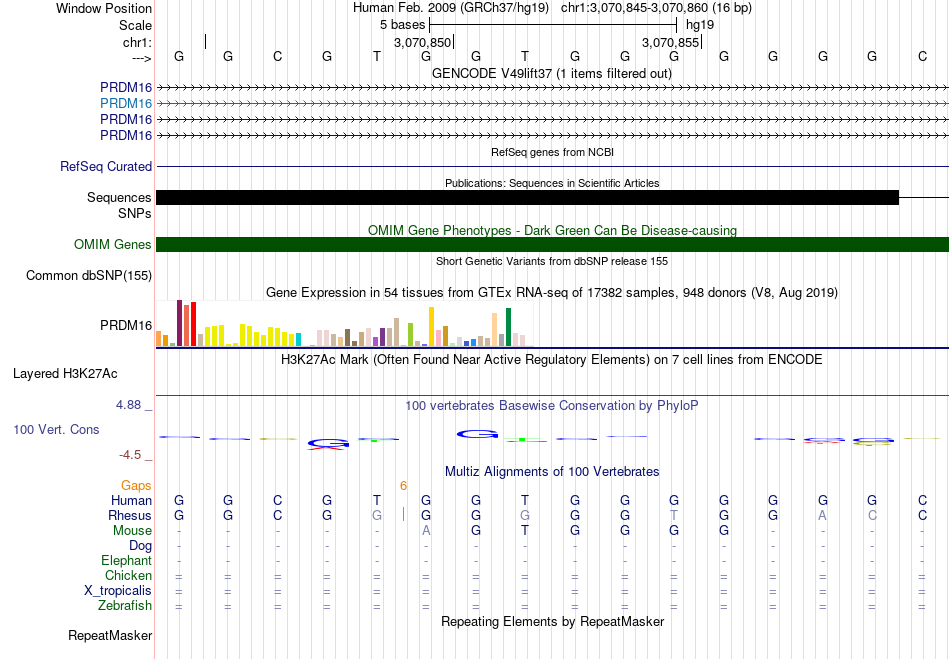Select the Rhesus species label
The image size is (950, 659).
click(130, 516)
